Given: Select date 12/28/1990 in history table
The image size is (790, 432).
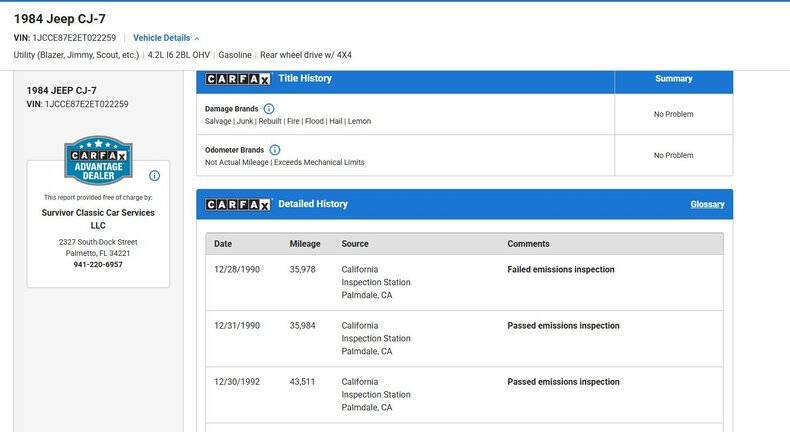Looking at the screenshot, I should pos(237,269).
